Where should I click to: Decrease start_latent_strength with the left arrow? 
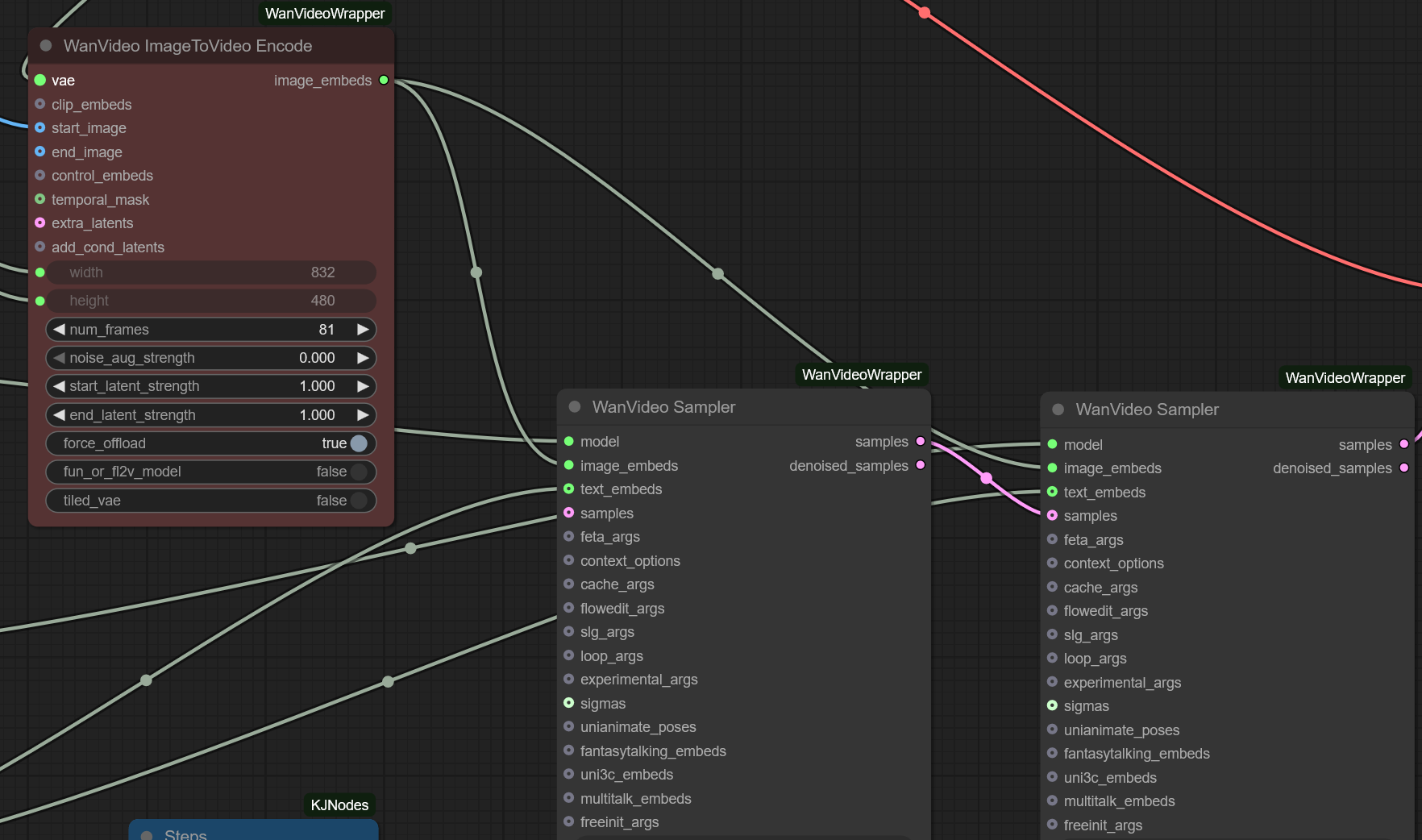click(x=59, y=386)
